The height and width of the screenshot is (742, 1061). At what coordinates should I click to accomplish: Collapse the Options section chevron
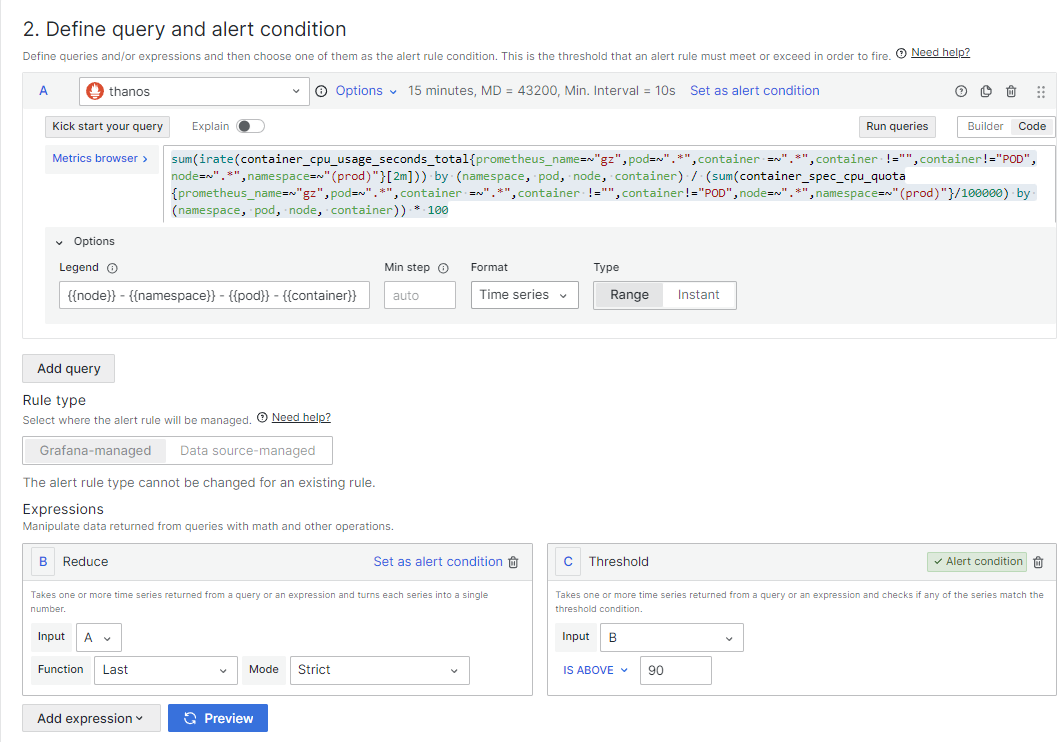[59, 242]
